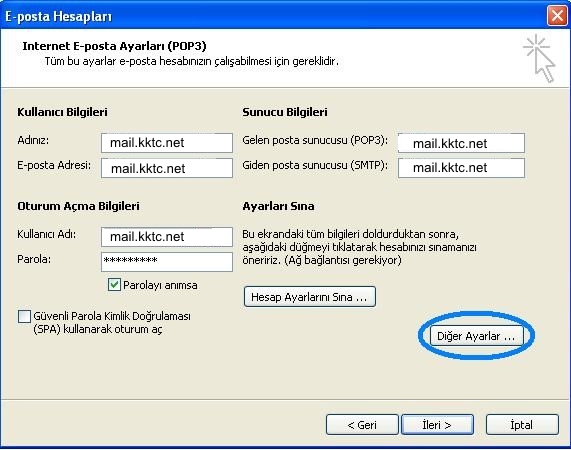Click the Parolayı anımsa label text

coord(160,285)
